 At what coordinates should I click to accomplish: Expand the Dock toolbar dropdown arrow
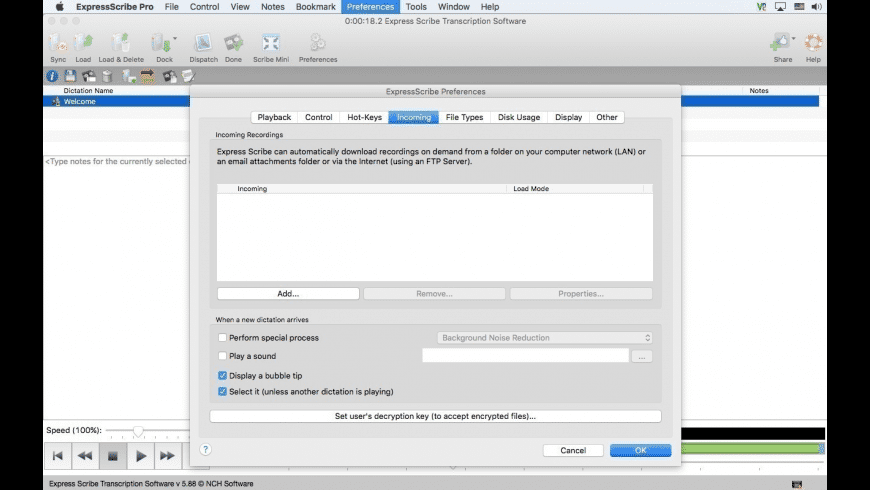tap(175, 38)
